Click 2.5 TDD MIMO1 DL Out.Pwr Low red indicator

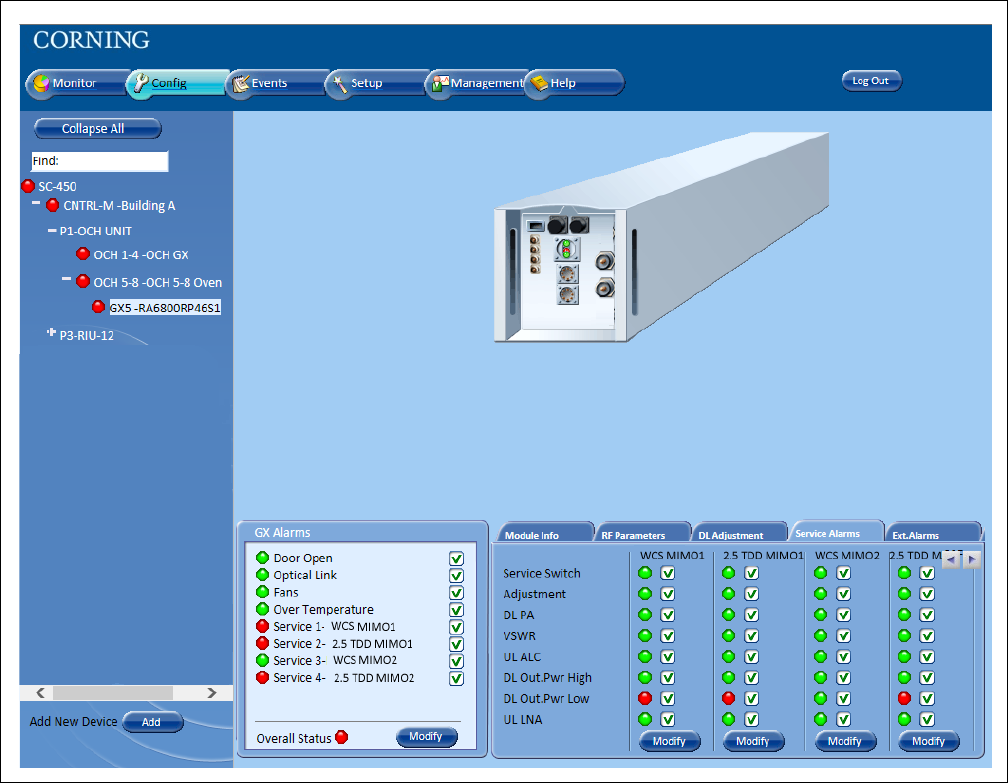click(x=728, y=698)
